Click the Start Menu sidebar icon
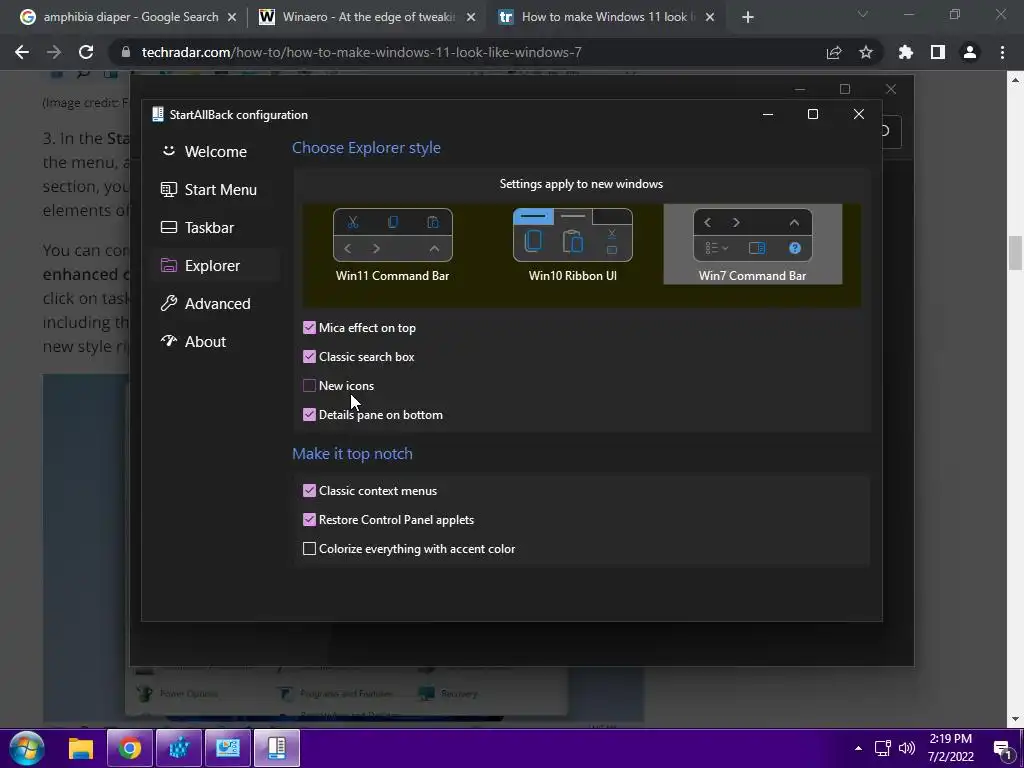1024x768 pixels. [x=168, y=189]
